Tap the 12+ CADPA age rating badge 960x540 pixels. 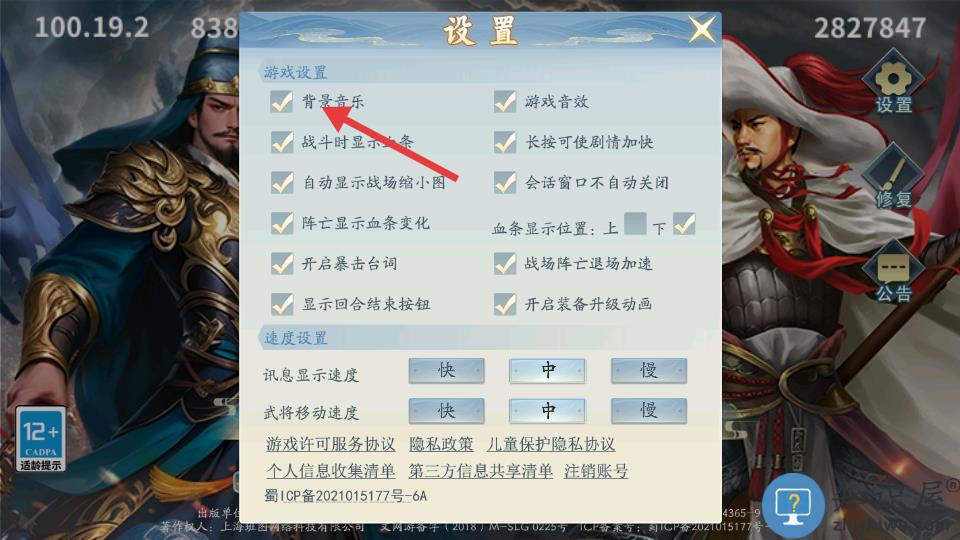[40, 439]
